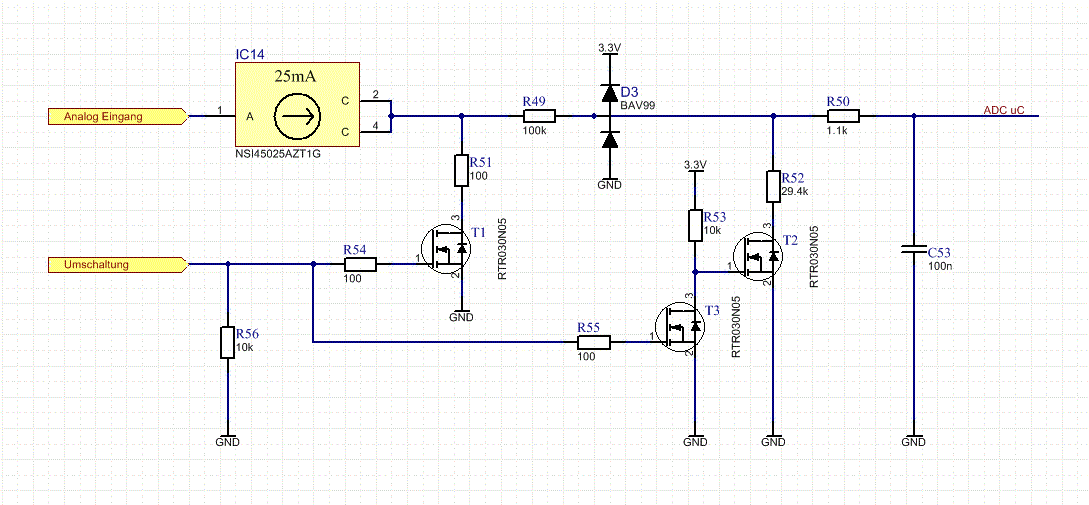Click the GND symbol below T3

695,440
